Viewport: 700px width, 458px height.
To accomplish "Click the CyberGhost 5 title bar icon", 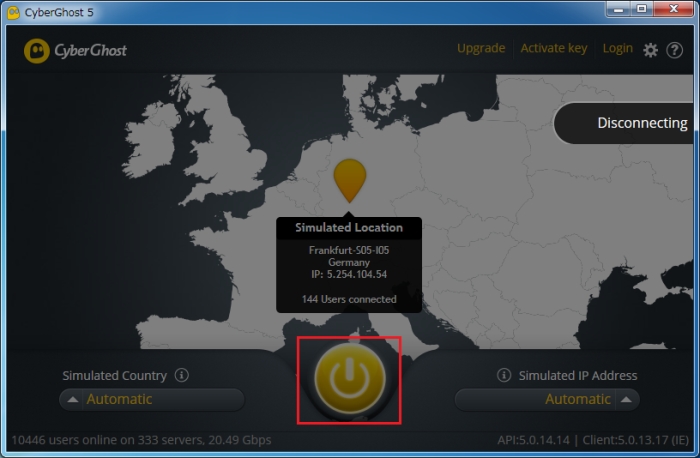I will tap(13, 12).
